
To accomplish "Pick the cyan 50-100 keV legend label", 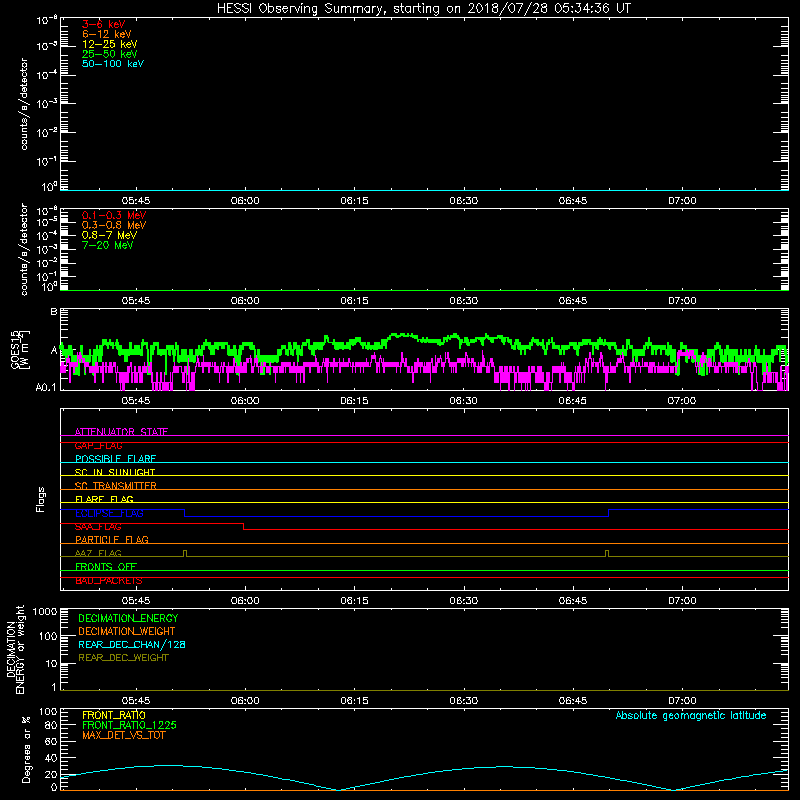I will tap(113, 64).
